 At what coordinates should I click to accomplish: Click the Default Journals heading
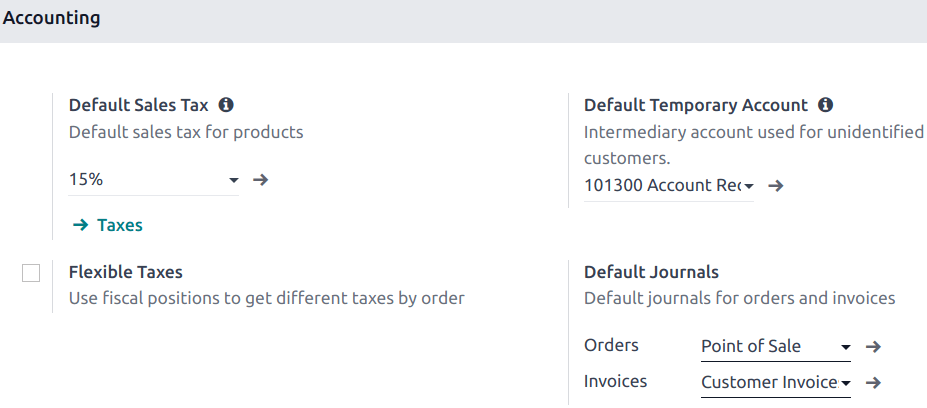pyautogui.click(x=651, y=272)
